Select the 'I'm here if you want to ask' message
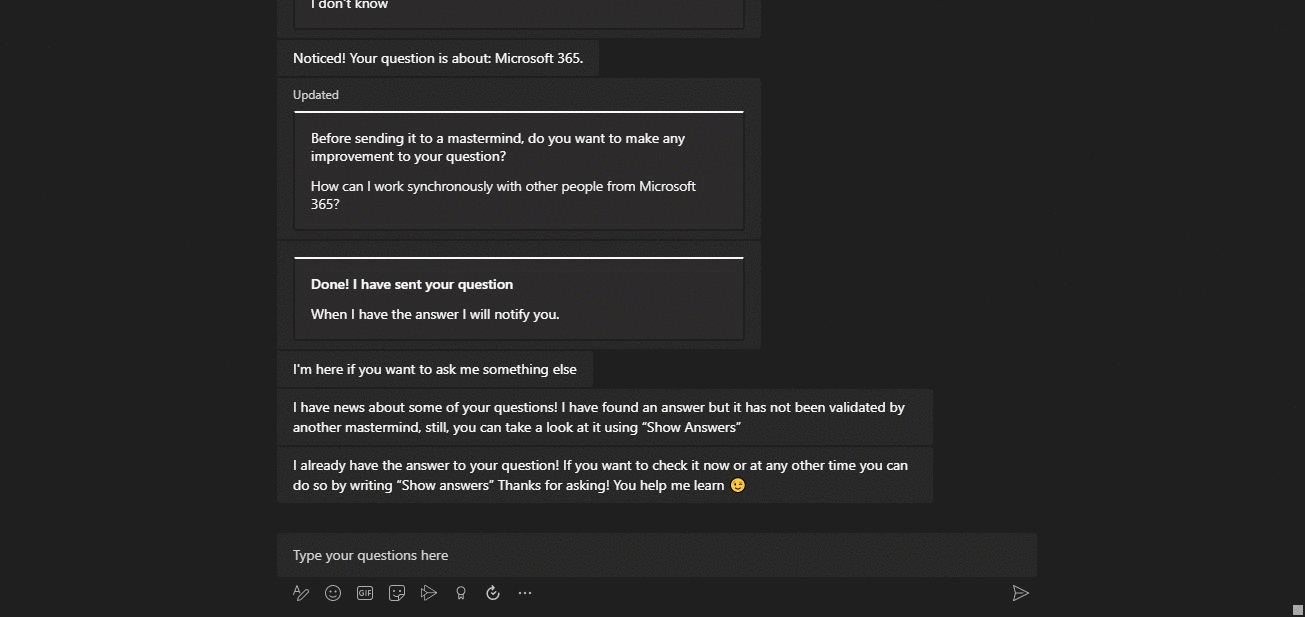Image resolution: width=1305 pixels, height=617 pixels. click(x=435, y=369)
